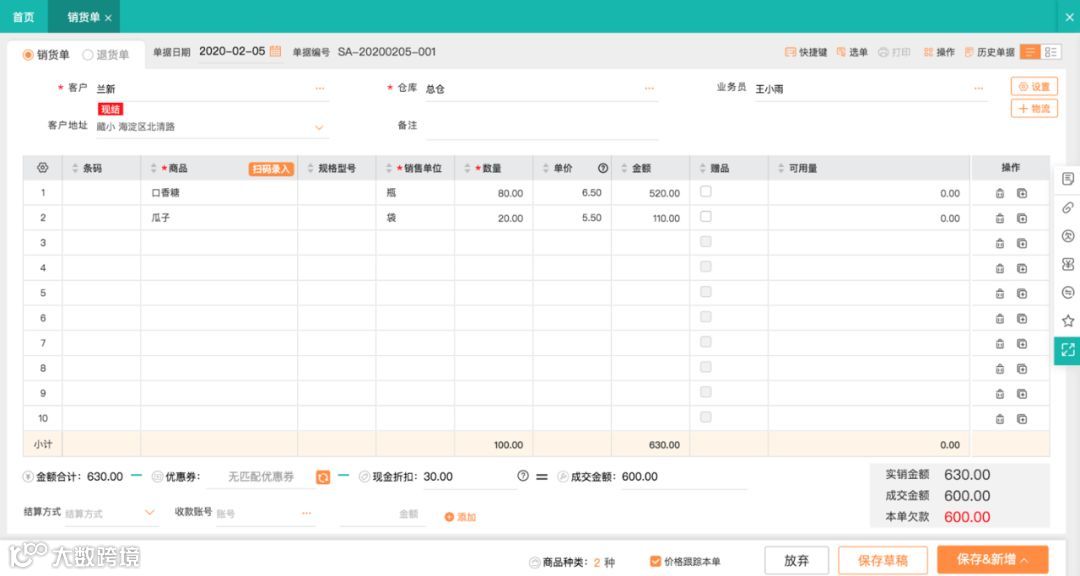Image resolution: width=1080 pixels, height=576 pixels.
Task: Click the attachment paperclip icon in right sidebar
Action: [1068, 207]
